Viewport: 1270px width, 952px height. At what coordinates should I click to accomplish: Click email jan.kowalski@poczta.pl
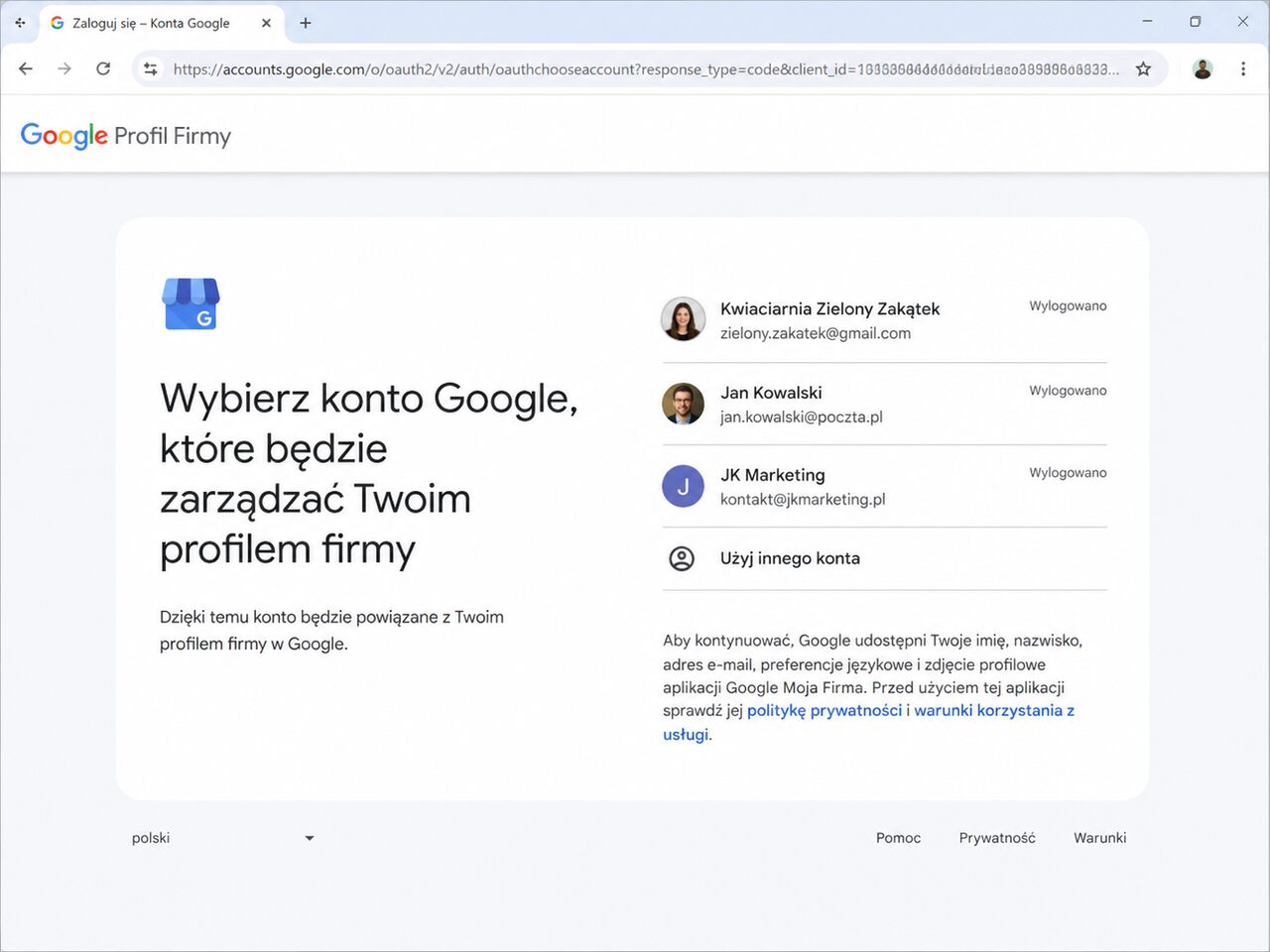pyautogui.click(x=802, y=416)
